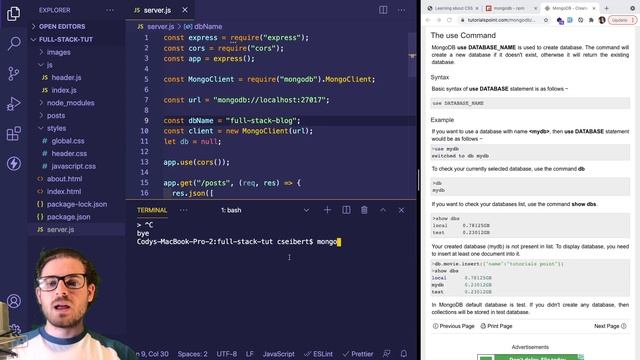640x360 pixels.
Task: Open the Explorer view in activity bar
Action: (x=13, y=14)
